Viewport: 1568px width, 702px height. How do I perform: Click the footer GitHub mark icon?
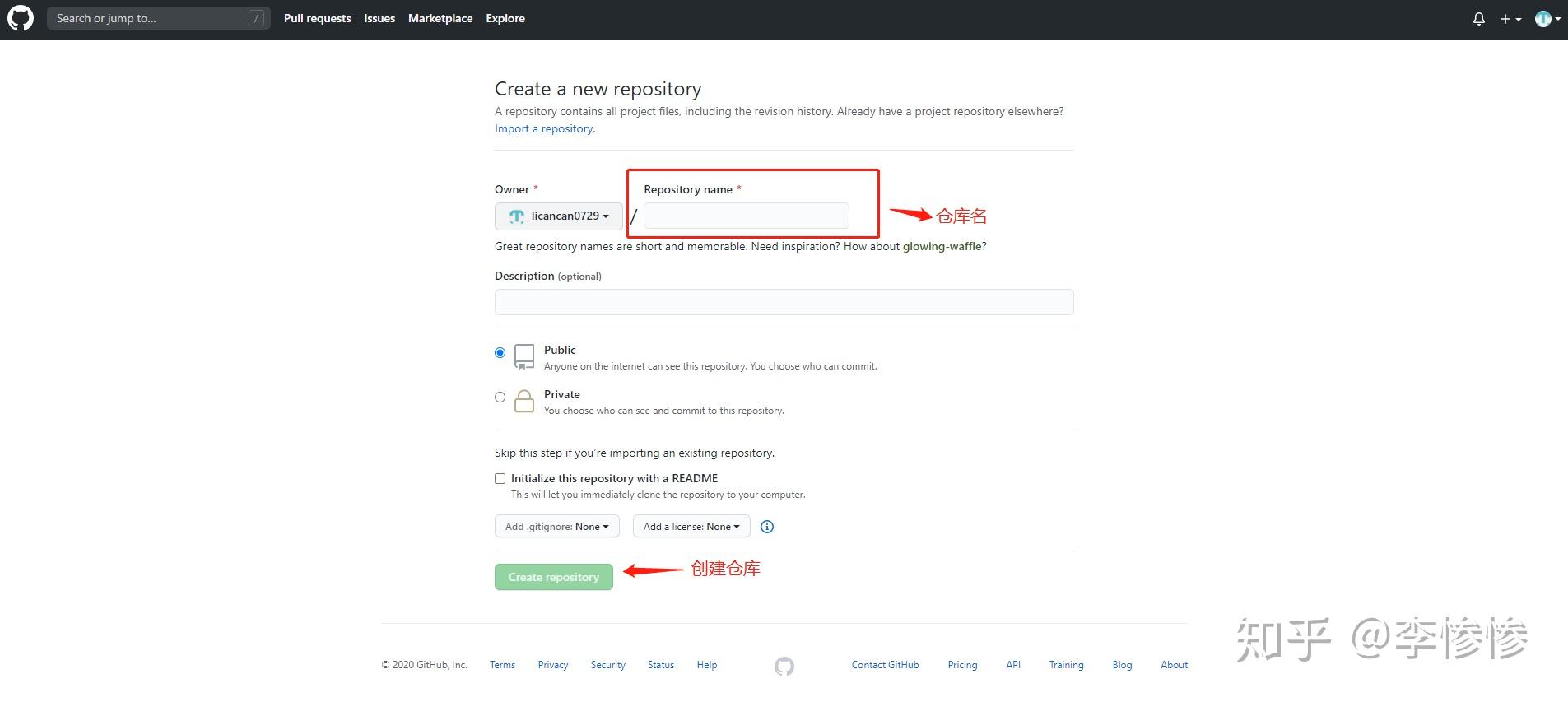point(784,666)
